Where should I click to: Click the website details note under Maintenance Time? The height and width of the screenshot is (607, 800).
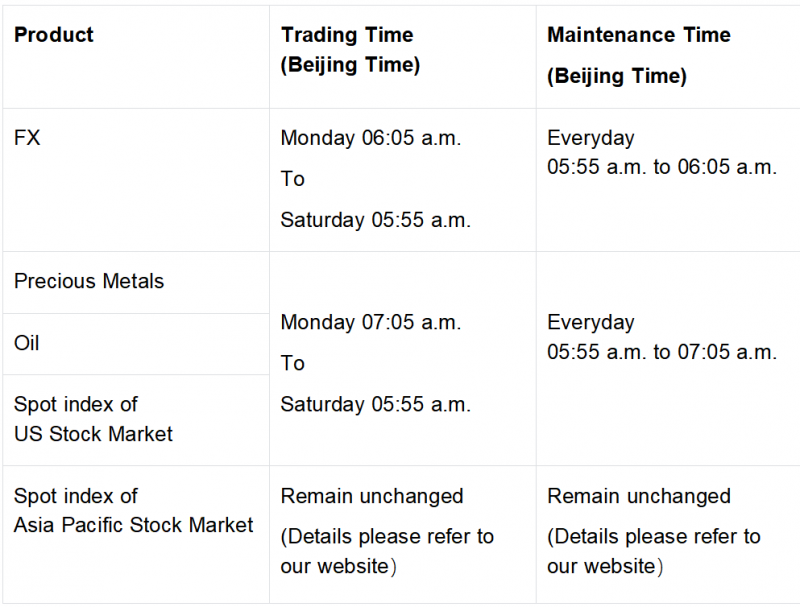[x=654, y=551]
